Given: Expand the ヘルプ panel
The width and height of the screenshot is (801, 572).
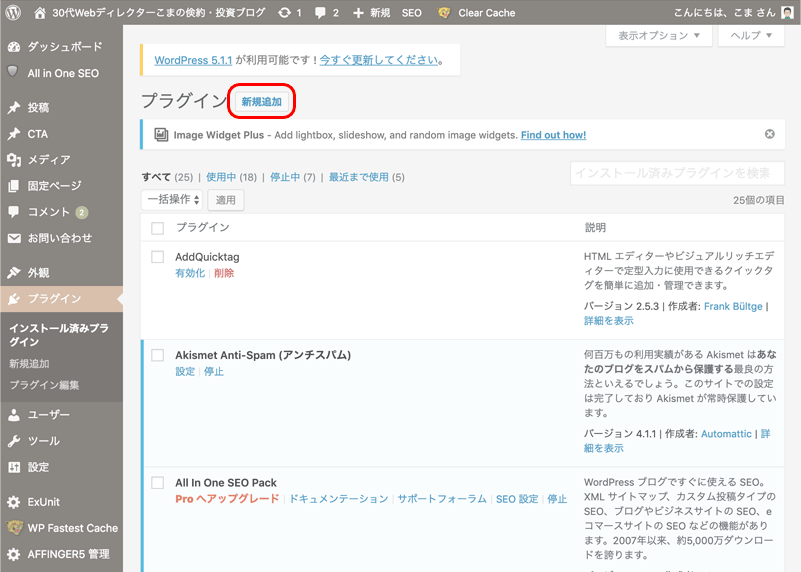Looking at the screenshot, I should pos(751,35).
